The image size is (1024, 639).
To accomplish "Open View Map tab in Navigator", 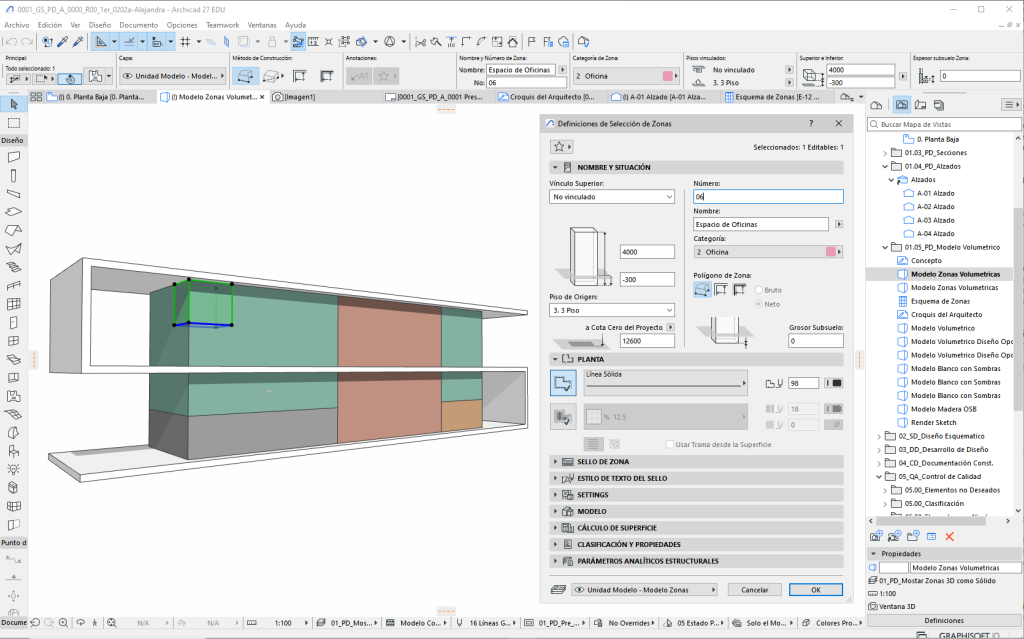I will 902,105.
